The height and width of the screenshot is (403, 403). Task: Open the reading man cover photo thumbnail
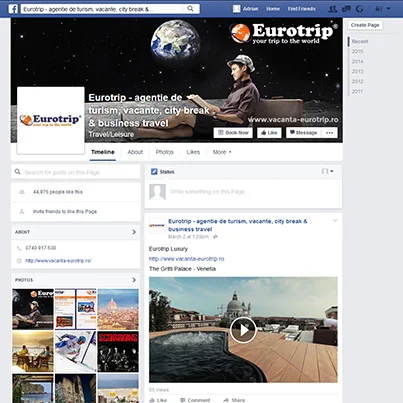pyautogui.click(x=33, y=309)
